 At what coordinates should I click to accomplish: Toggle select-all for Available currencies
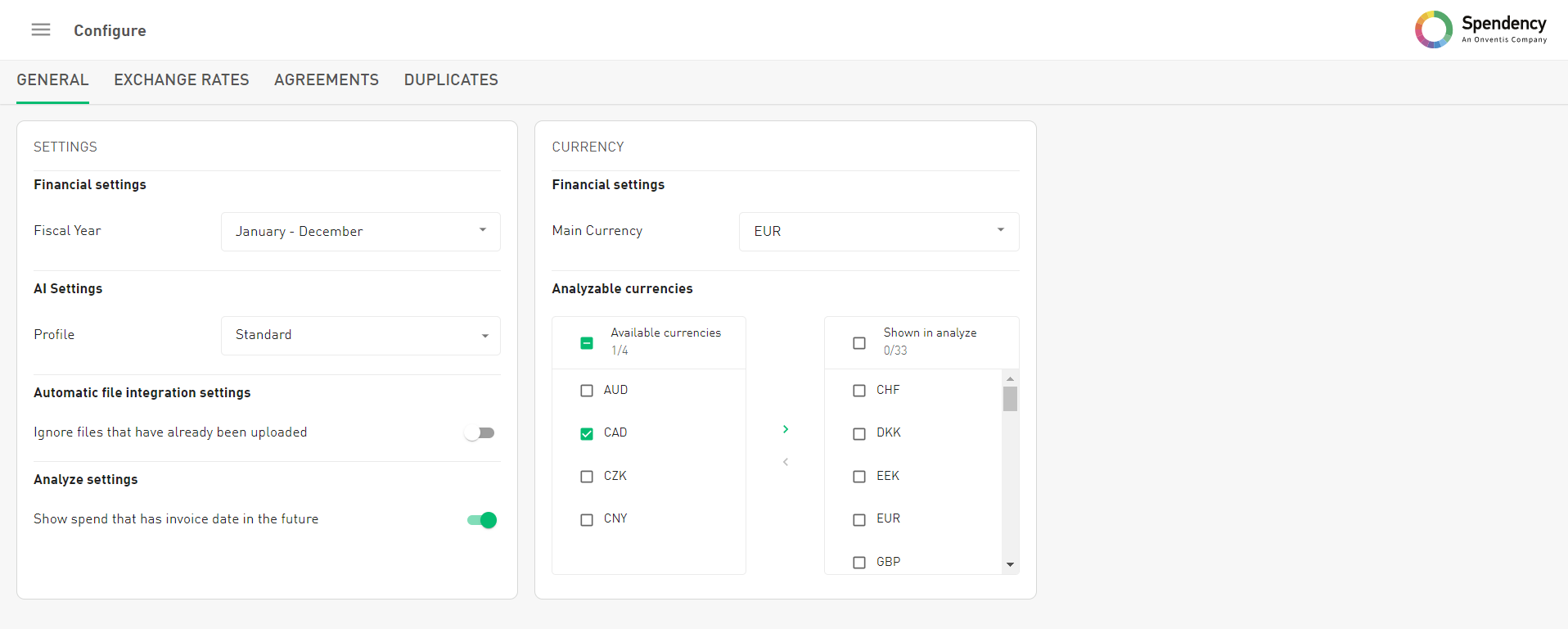(587, 343)
